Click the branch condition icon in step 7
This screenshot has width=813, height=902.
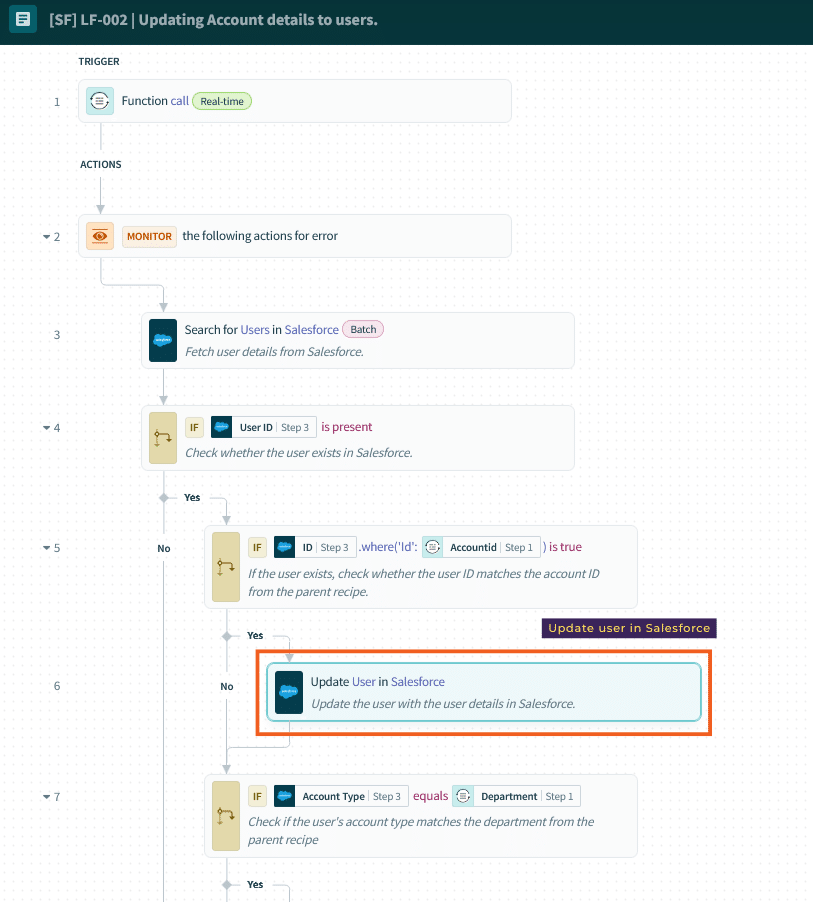click(x=226, y=816)
